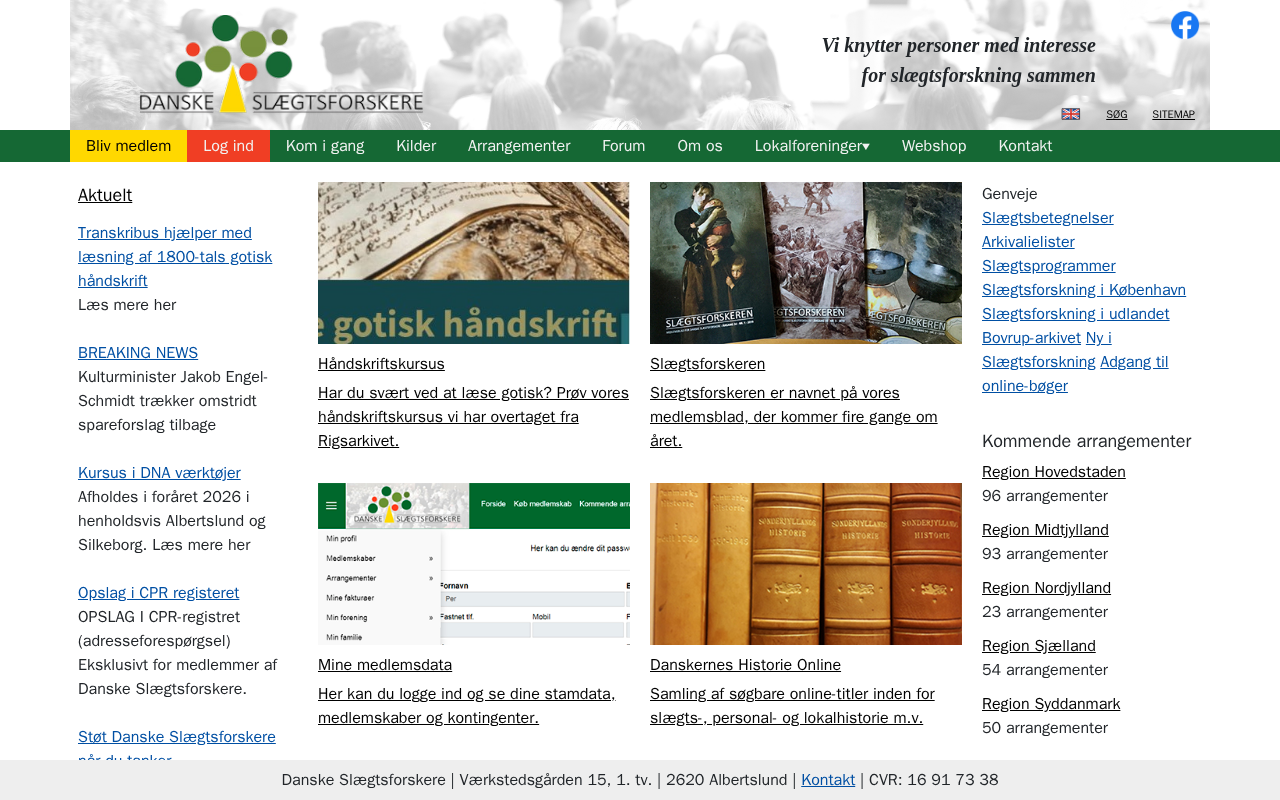Open the Kom i gang menu
This screenshot has width=1280, height=800.
point(325,146)
